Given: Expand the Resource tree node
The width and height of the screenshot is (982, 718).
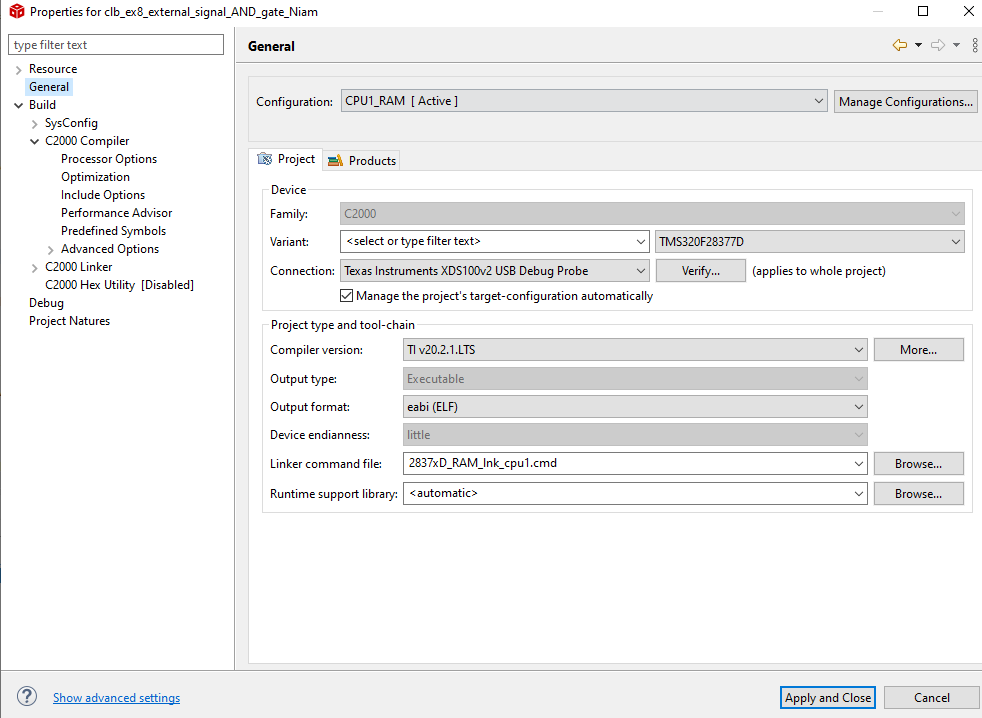Looking at the screenshot, I should (x=20, y=68).
